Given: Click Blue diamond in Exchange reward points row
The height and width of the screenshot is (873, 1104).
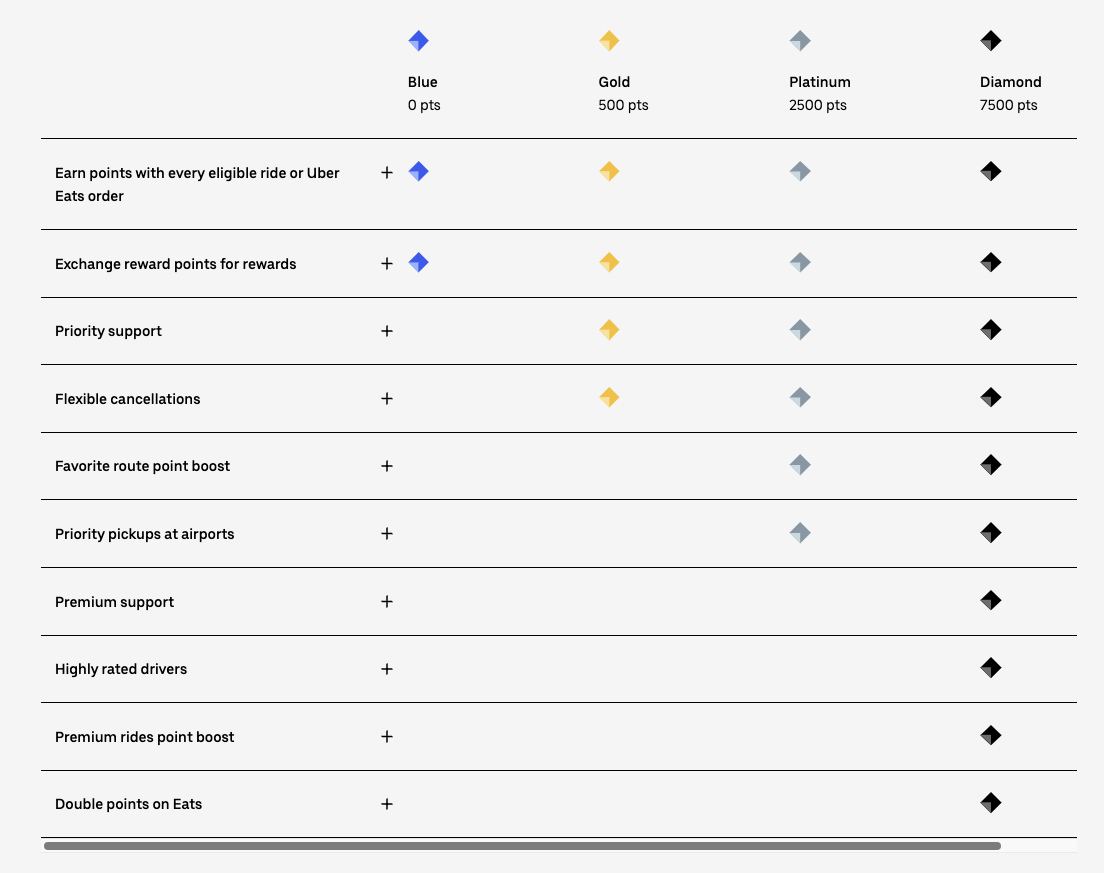Looking at the screenshot, I should pos(418,263).
